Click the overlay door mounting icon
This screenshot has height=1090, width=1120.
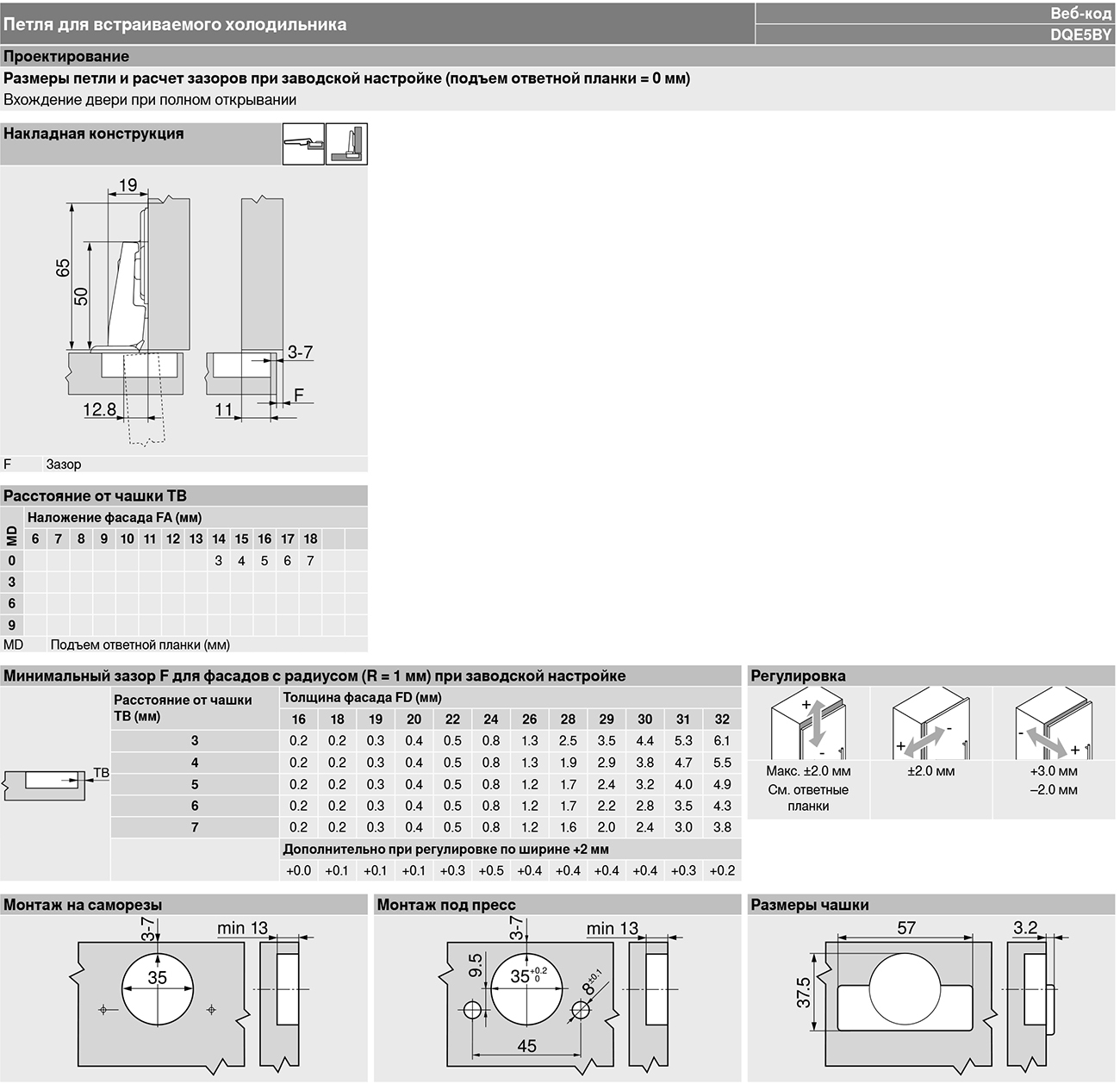[346, 144]
